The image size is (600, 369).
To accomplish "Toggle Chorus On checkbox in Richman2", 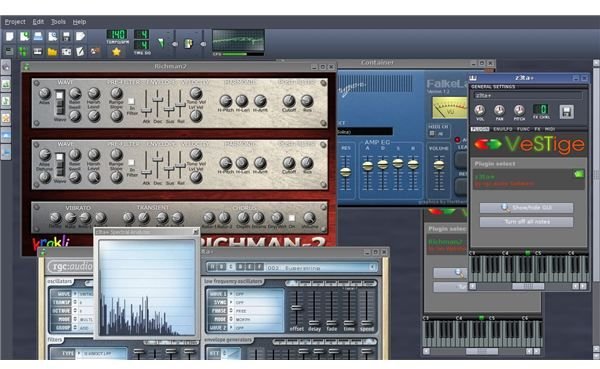I will point(292,218).
